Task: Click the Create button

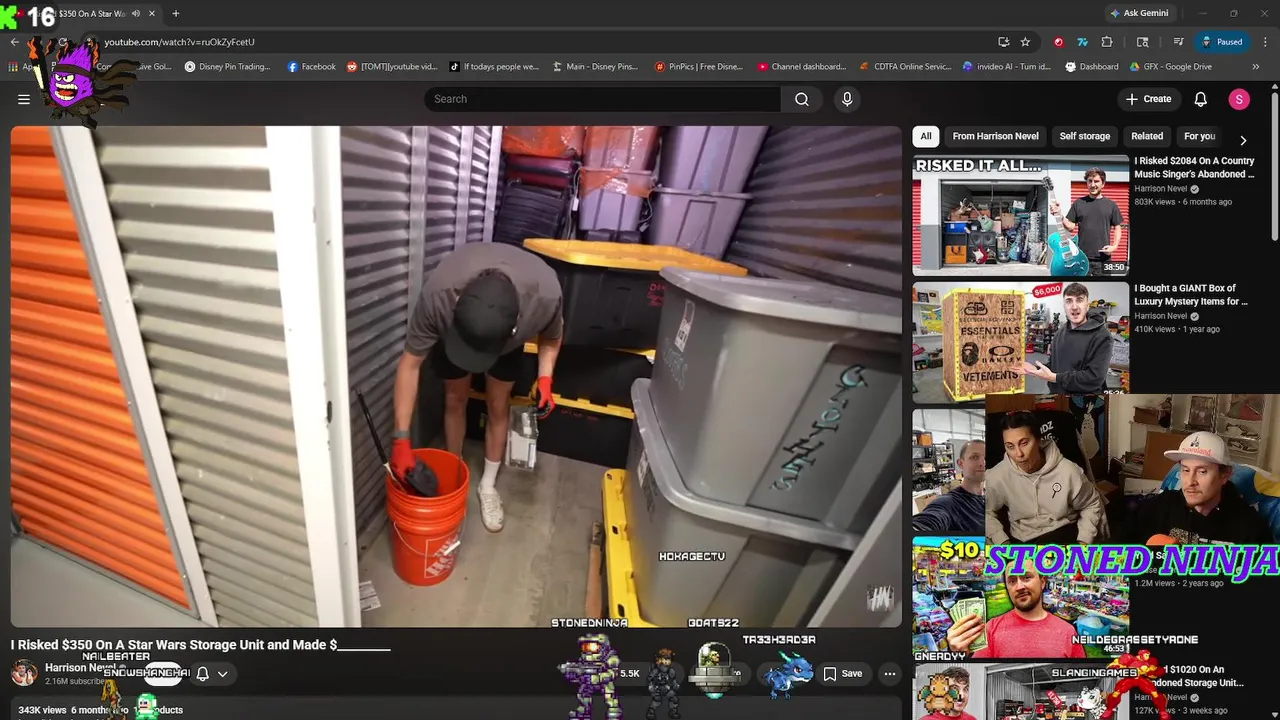Action: [x=1148, y=99]
